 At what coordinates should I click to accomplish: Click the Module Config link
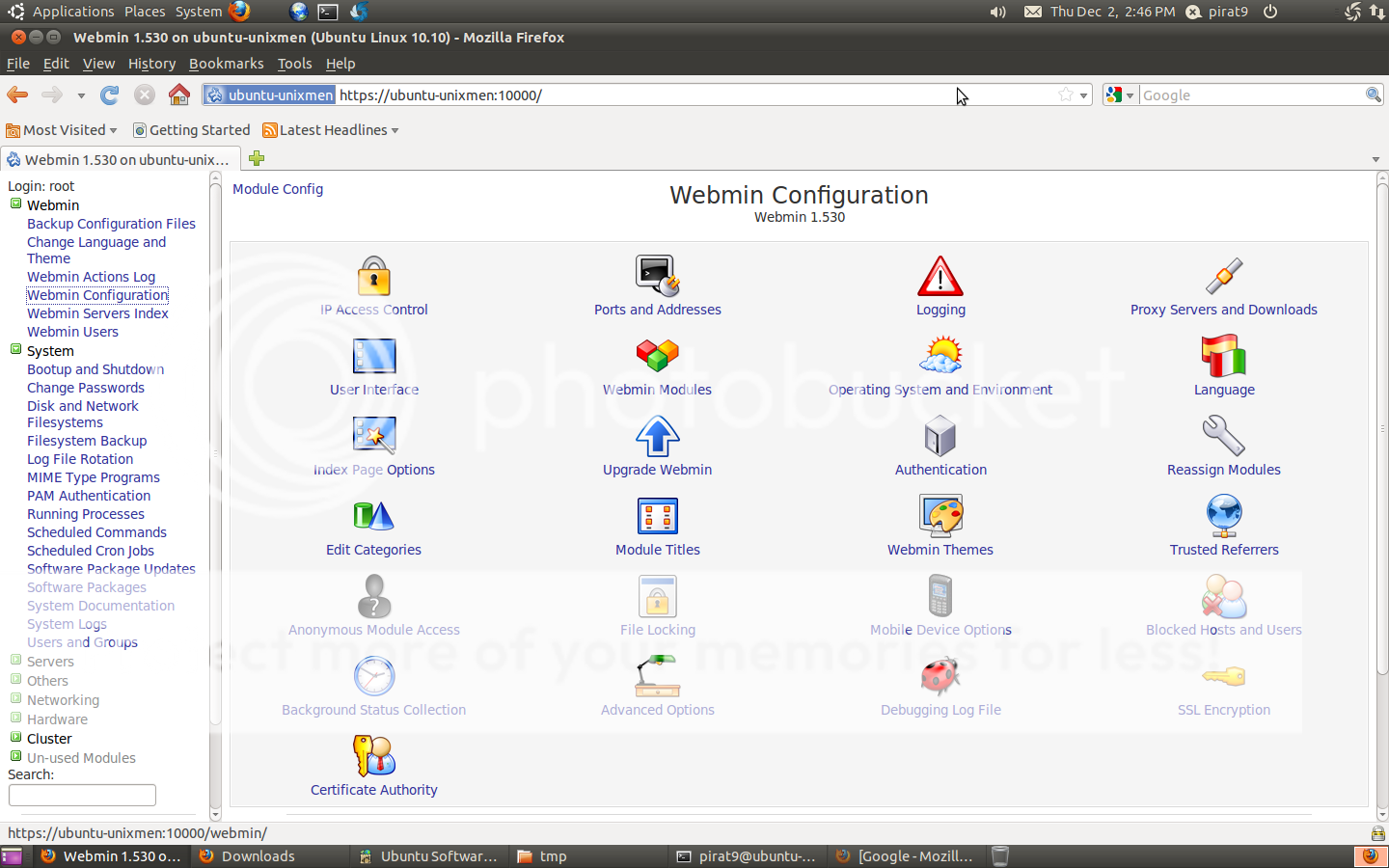278,189
